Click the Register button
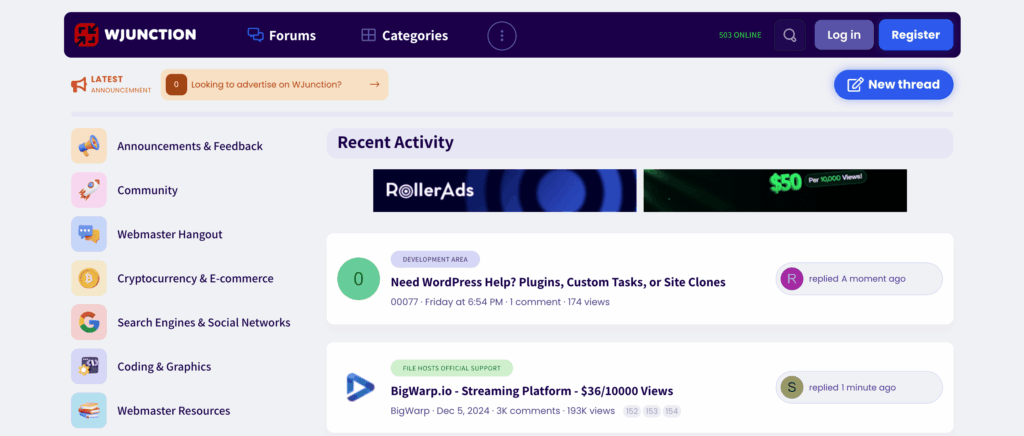 pyautogui.click(x=916, y=35)
